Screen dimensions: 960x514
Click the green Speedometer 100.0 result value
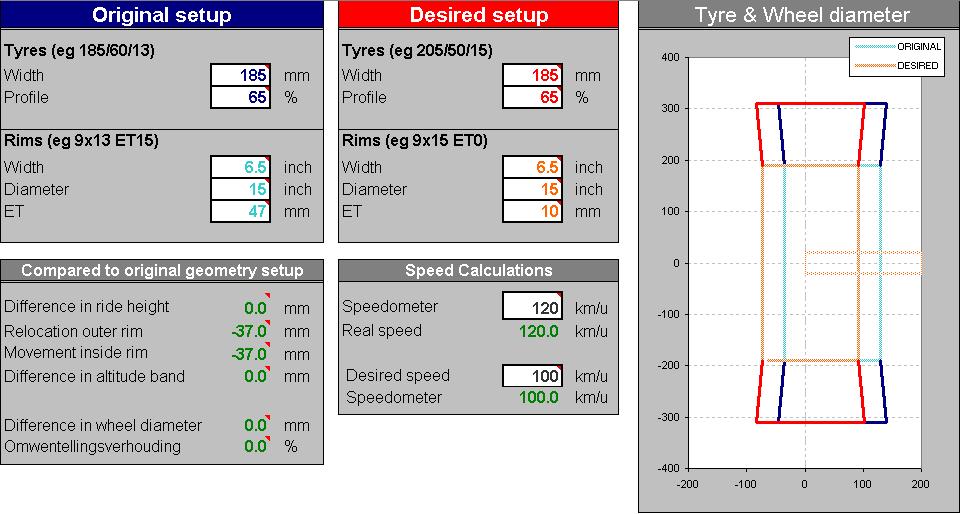click(539, 397)
